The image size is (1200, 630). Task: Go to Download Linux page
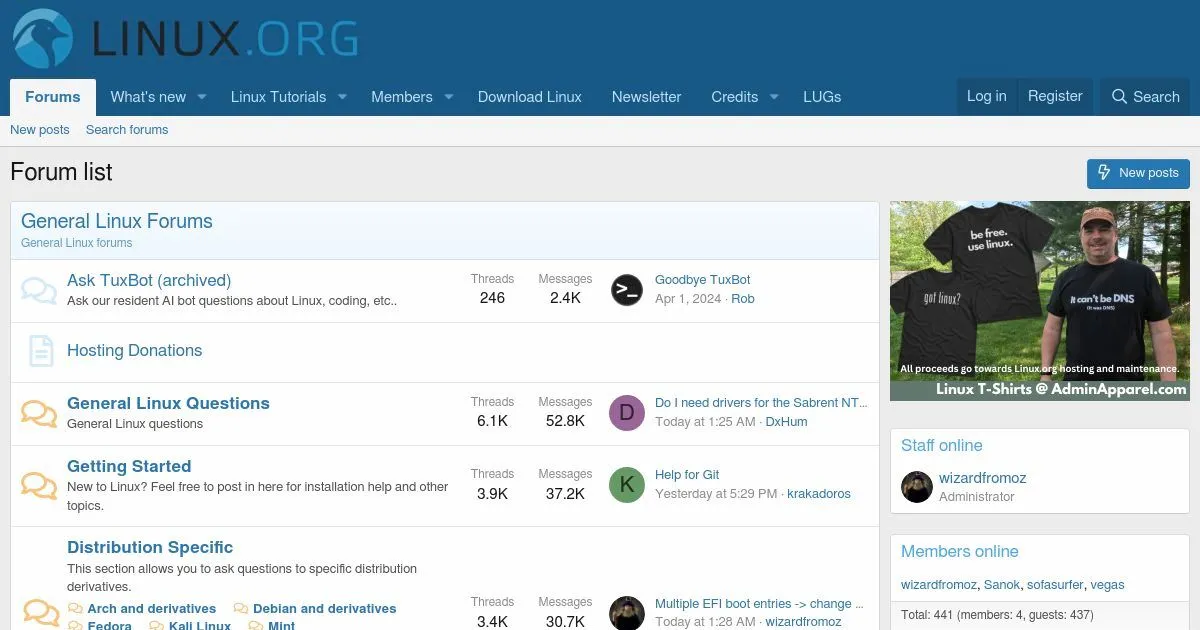pos(530,97)
